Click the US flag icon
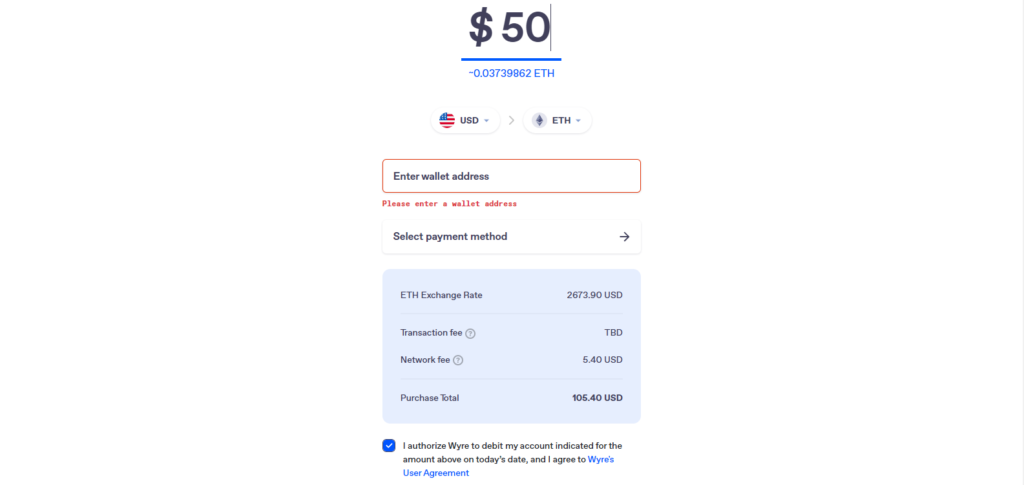Viewport: 1024px width, 485px height. pos(447,120)
